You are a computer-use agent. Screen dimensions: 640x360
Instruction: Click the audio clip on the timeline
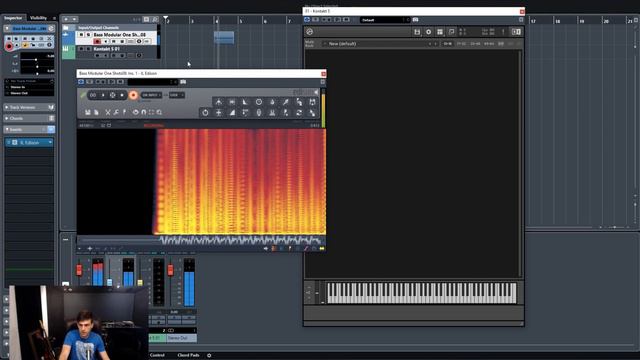click(224, 38)
